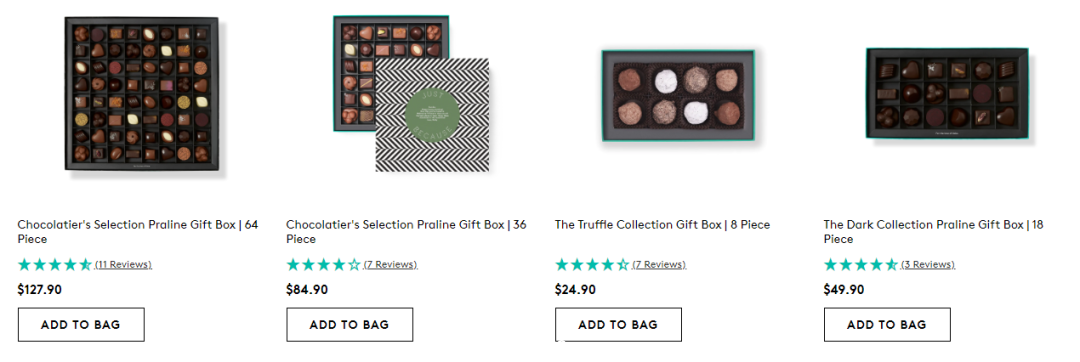Add the $84.90 gift box to bag
Viewport: 1080px width, 362px height.
pos(350,325)
